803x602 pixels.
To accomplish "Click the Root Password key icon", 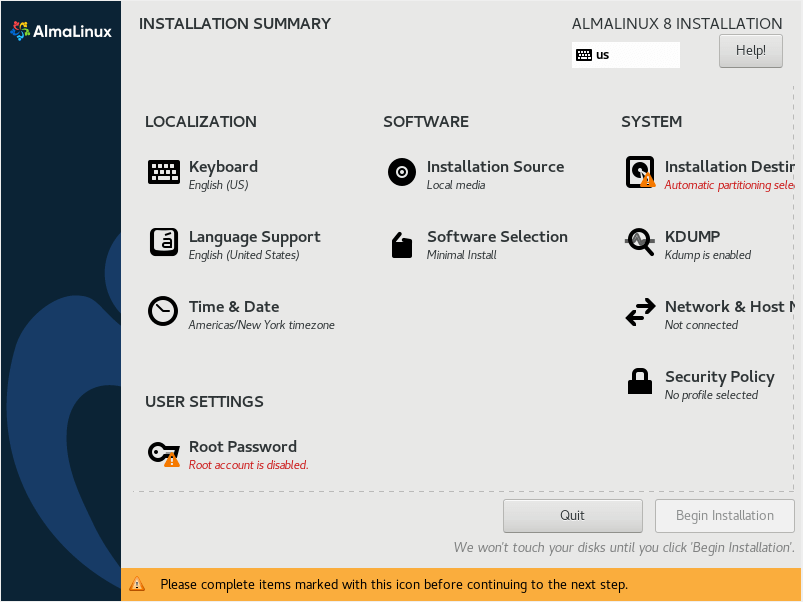I will pos(164,453).
